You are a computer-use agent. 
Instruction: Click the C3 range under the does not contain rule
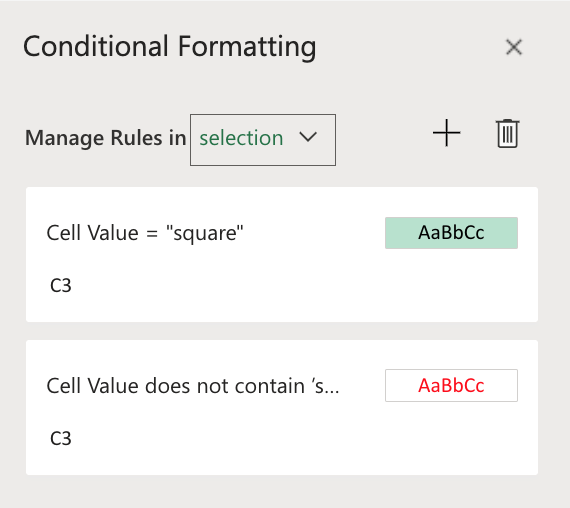point(61,439)
